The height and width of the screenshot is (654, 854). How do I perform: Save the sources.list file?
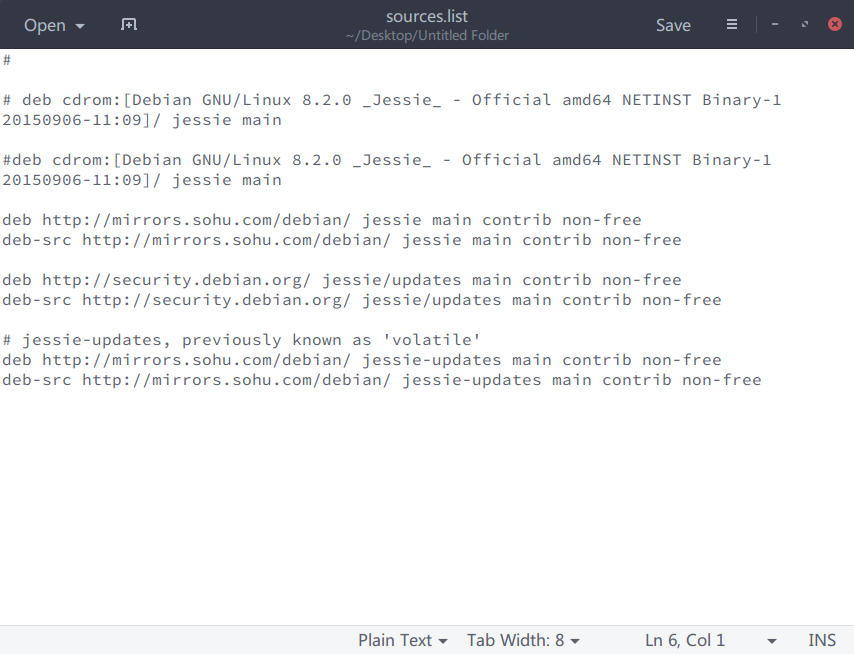pyautogui.click(x=673, y=25)
